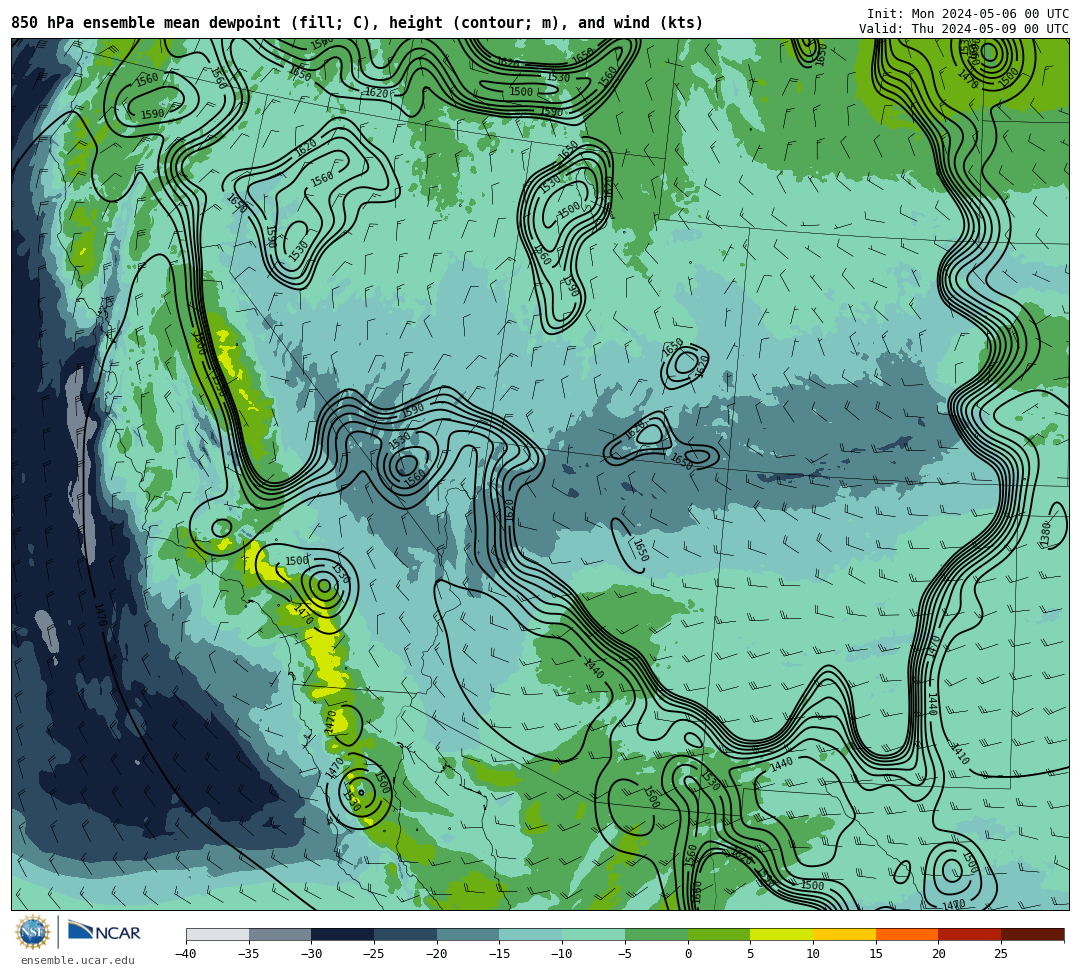
Task: Click the maroon above-25 swatch
Action: (x=1032, y=934)
